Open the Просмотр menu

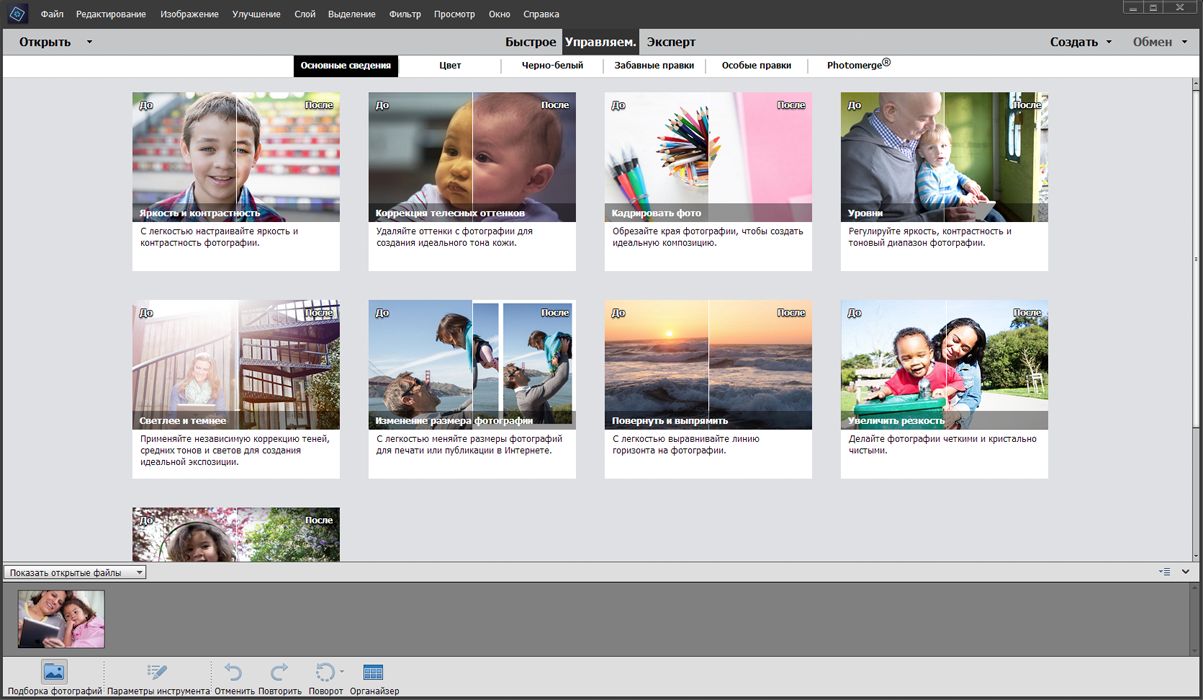(x=455, y=14)
